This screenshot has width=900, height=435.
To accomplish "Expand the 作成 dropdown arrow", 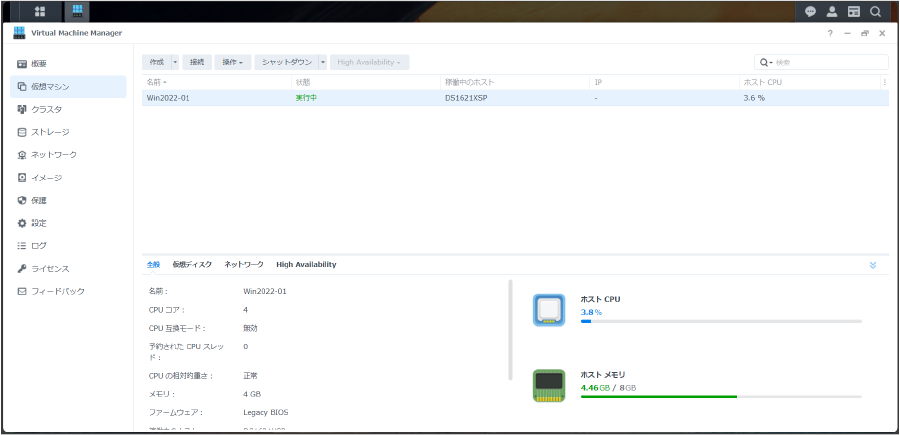I will pyautogui.click(x=175, y=62).
